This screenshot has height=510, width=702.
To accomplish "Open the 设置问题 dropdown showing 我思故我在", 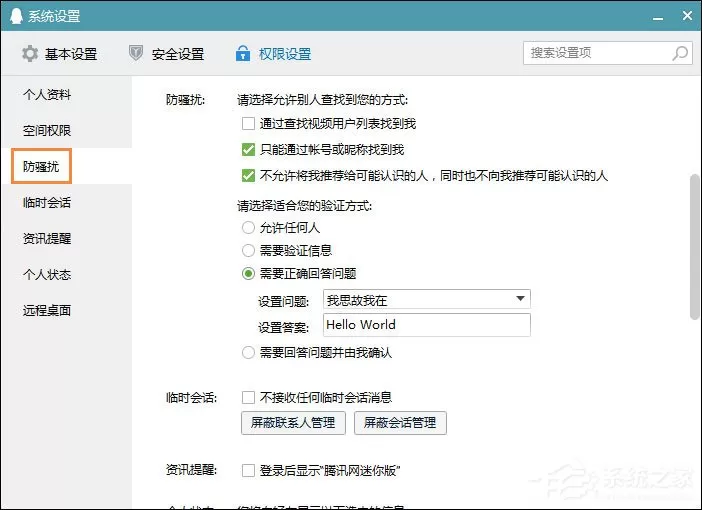I will pos(427,299).
